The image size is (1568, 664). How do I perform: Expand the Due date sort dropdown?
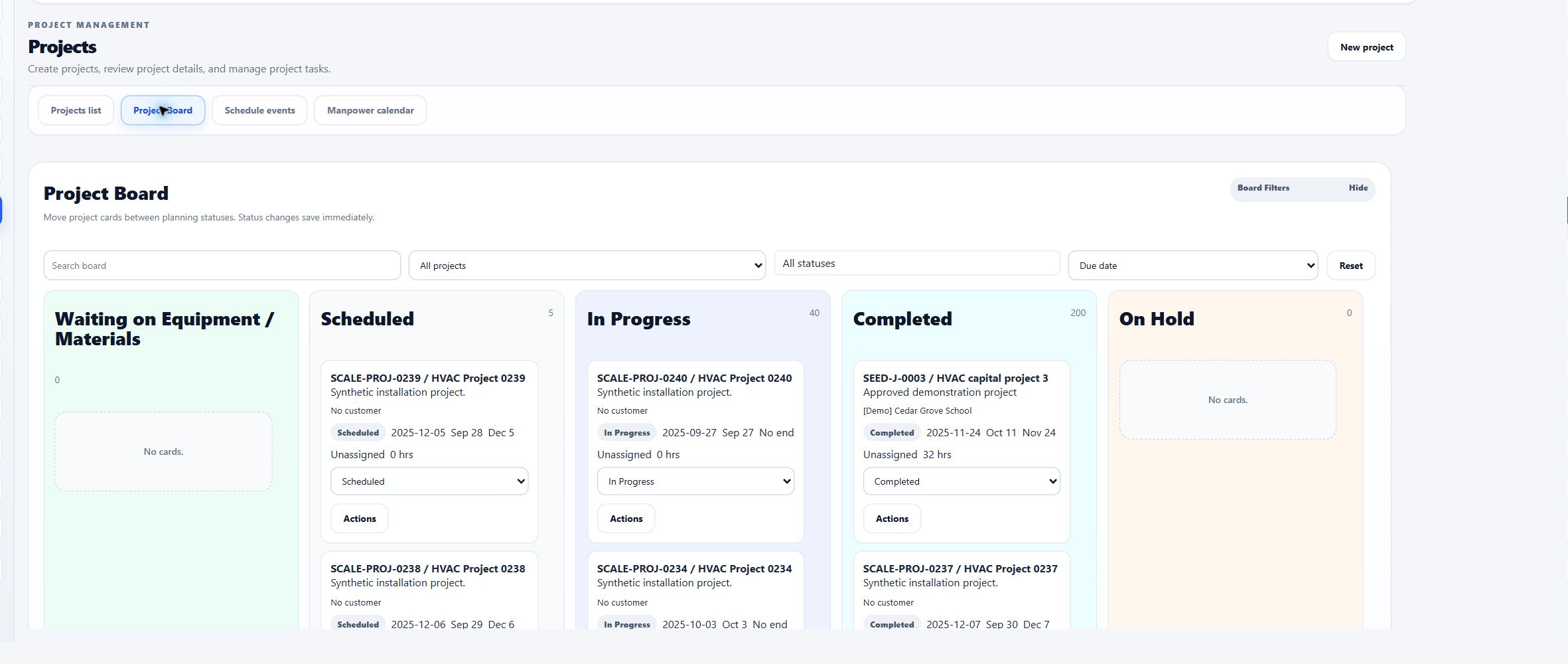click(x=1192, y=266)
